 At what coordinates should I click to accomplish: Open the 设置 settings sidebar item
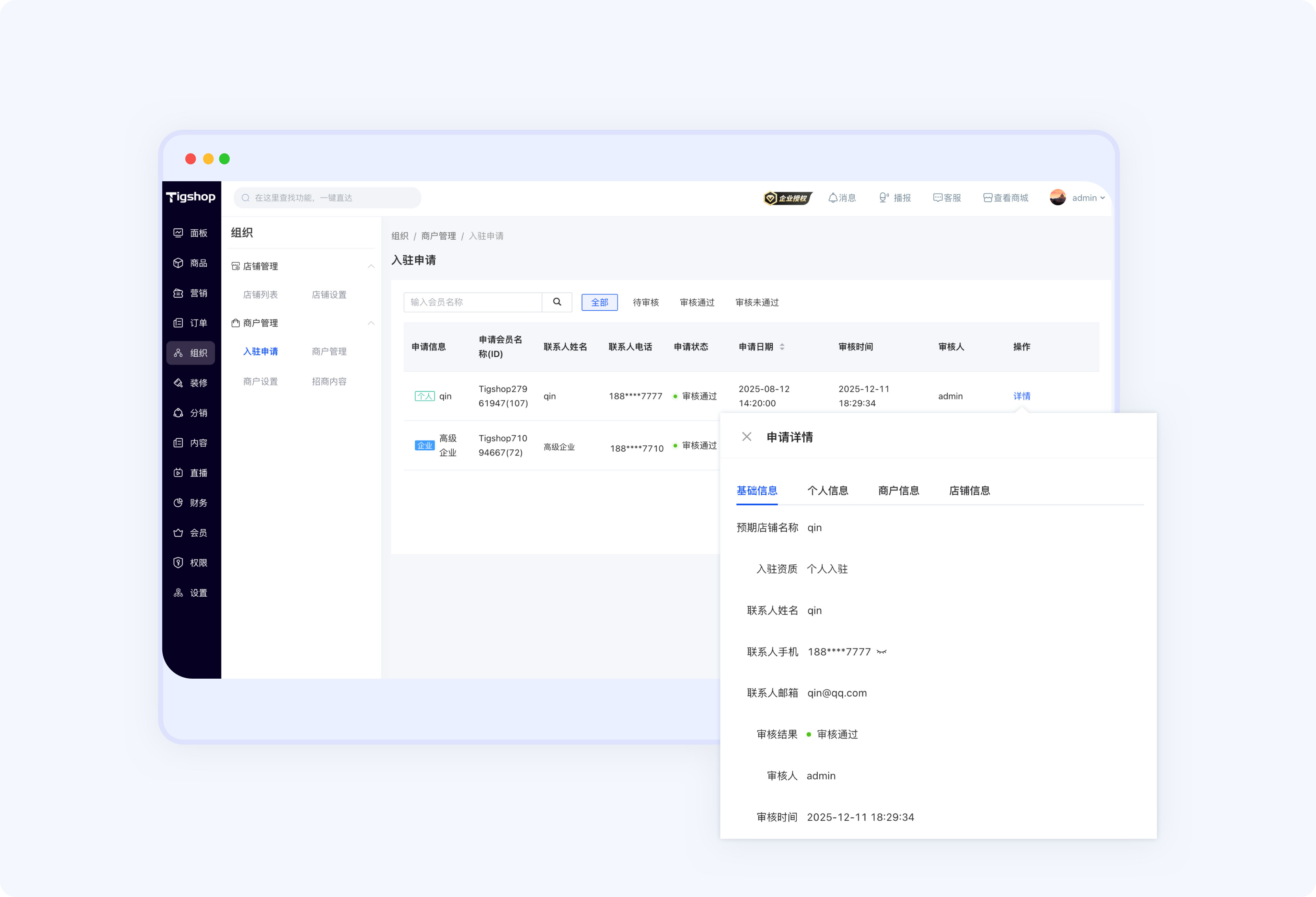[190, 593]
